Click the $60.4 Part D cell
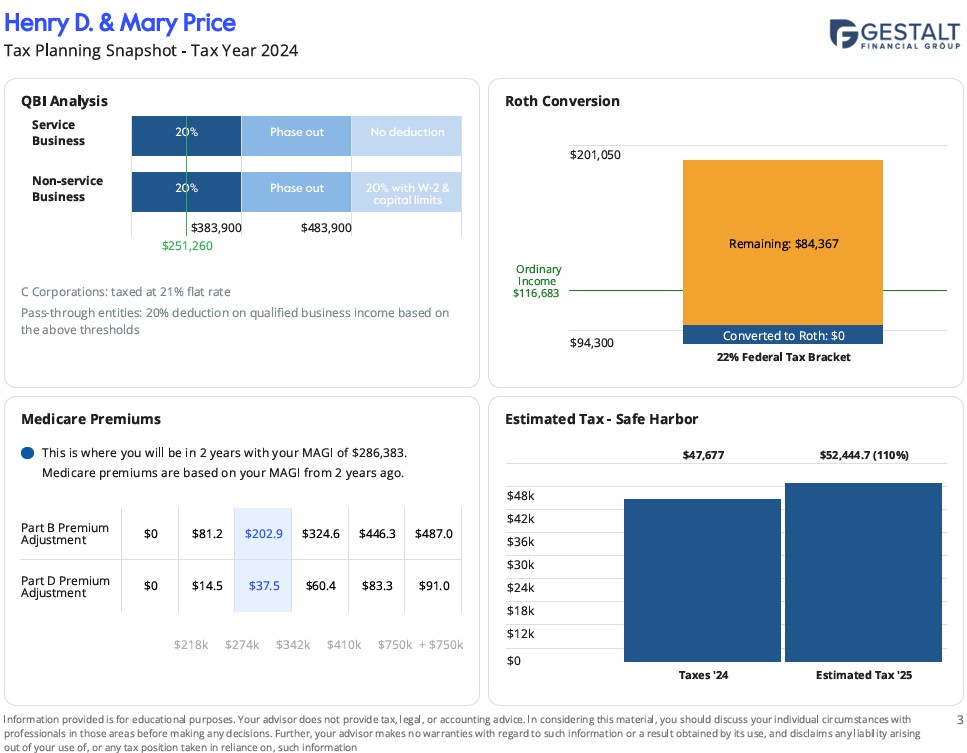 (321, 586)
